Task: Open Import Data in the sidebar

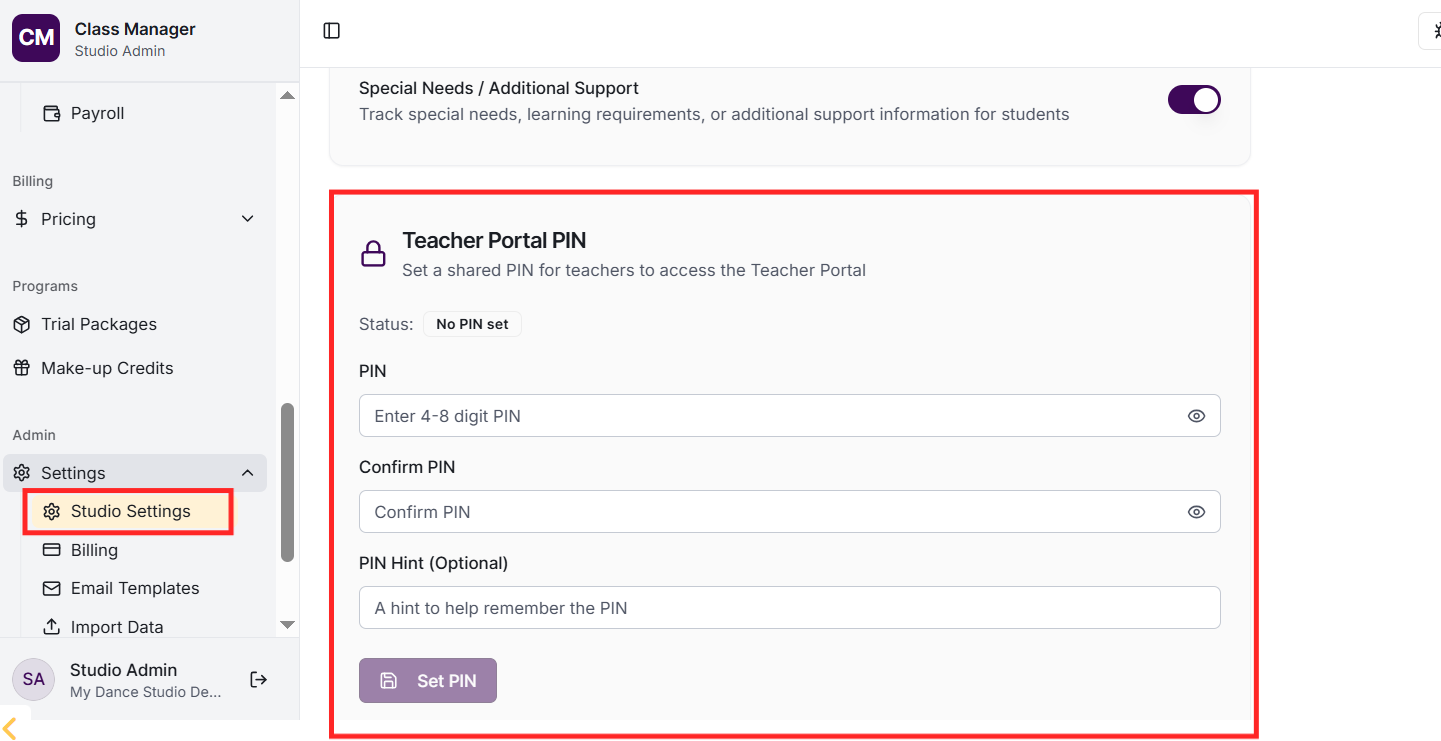Action: point(116,627)
